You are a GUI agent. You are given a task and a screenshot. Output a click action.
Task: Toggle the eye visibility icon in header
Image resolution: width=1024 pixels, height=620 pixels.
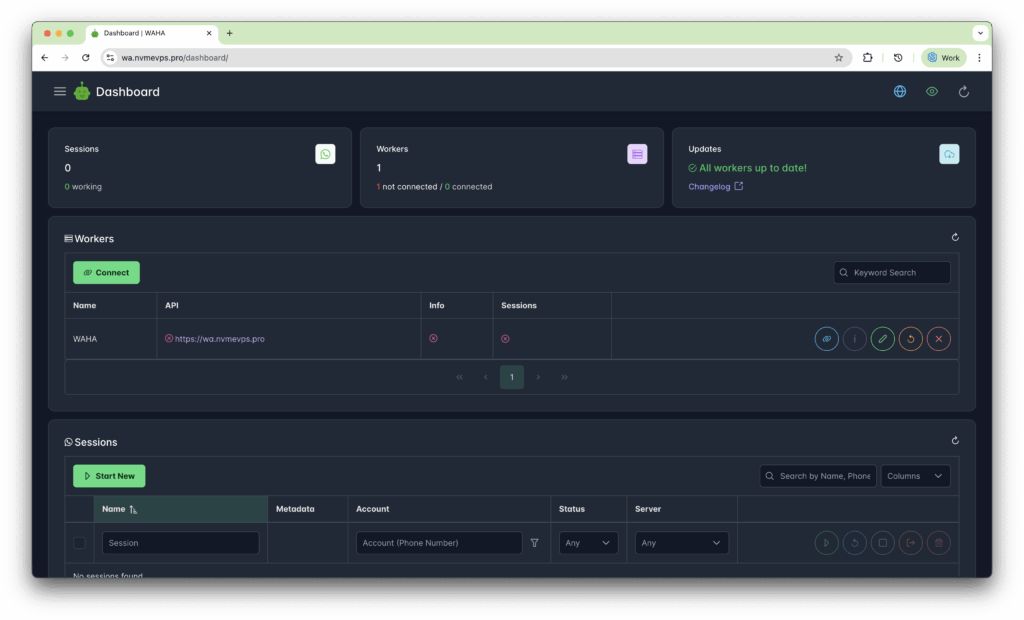(x=932, y=92)
